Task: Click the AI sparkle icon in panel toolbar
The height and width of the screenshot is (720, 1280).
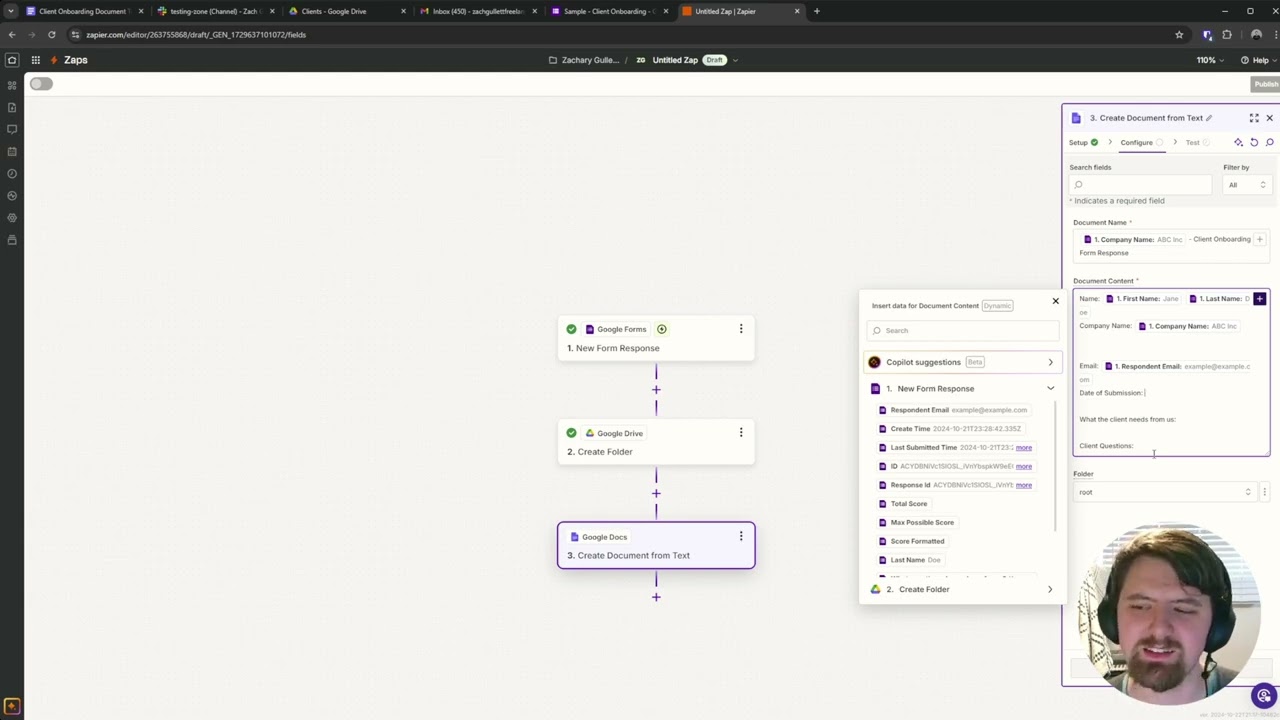Action: point(1238,142)
